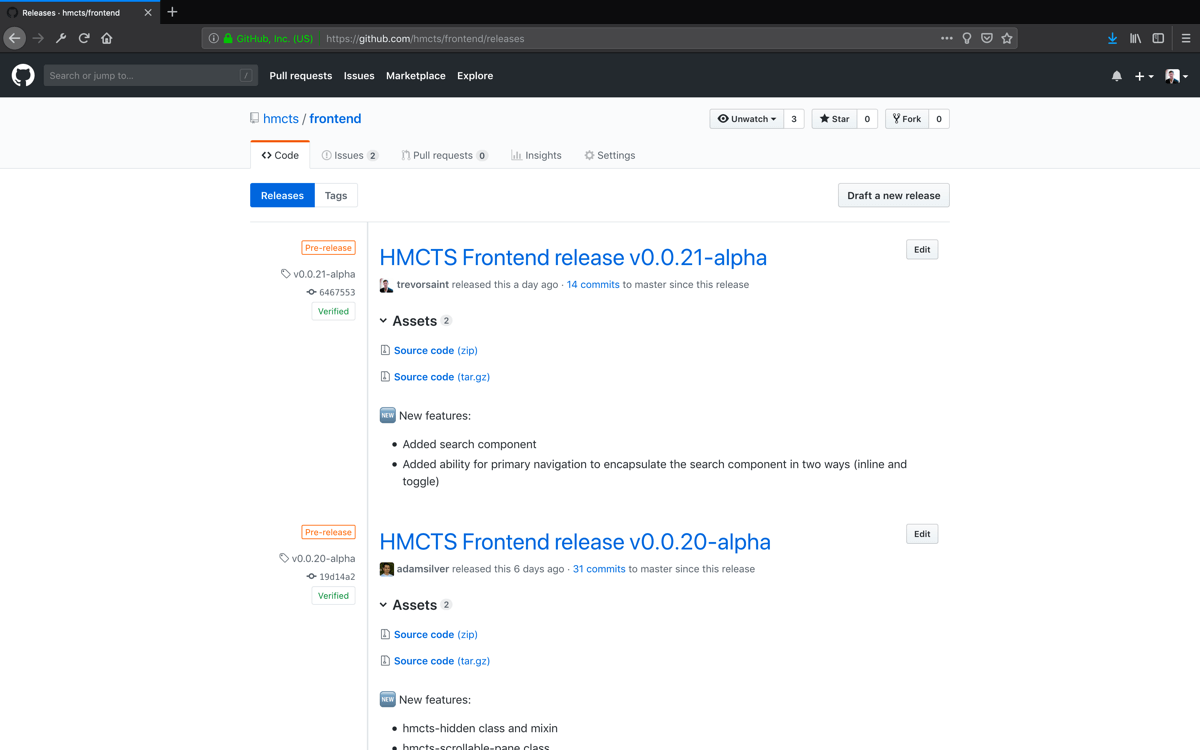Open the plus create-new dropdown
The width and height of the screenshot is (1200, 750).
coord(1144,76)
